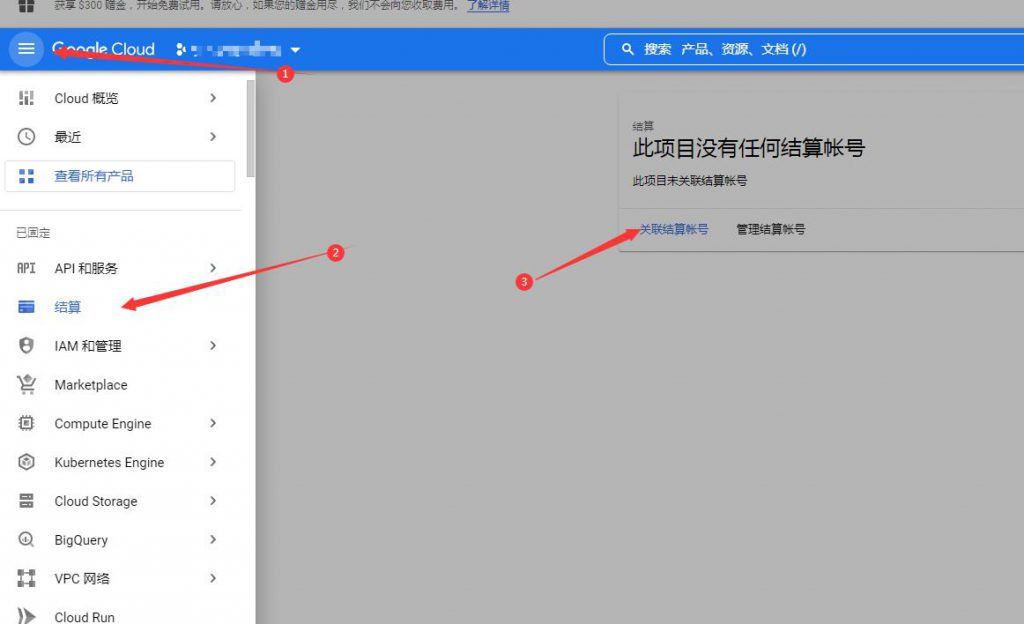Click the BigQuery magnifier icon
The image size is (1024, 624).
(x=27, y=540)
